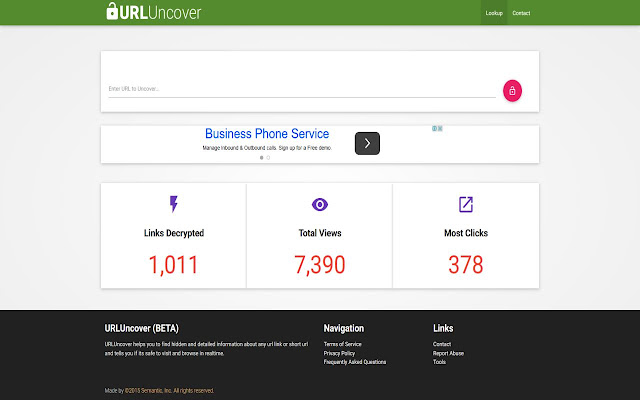Click the eye Total Views icon
The image size is (640, 400).
pyautogui.click(x=320, y=204)
